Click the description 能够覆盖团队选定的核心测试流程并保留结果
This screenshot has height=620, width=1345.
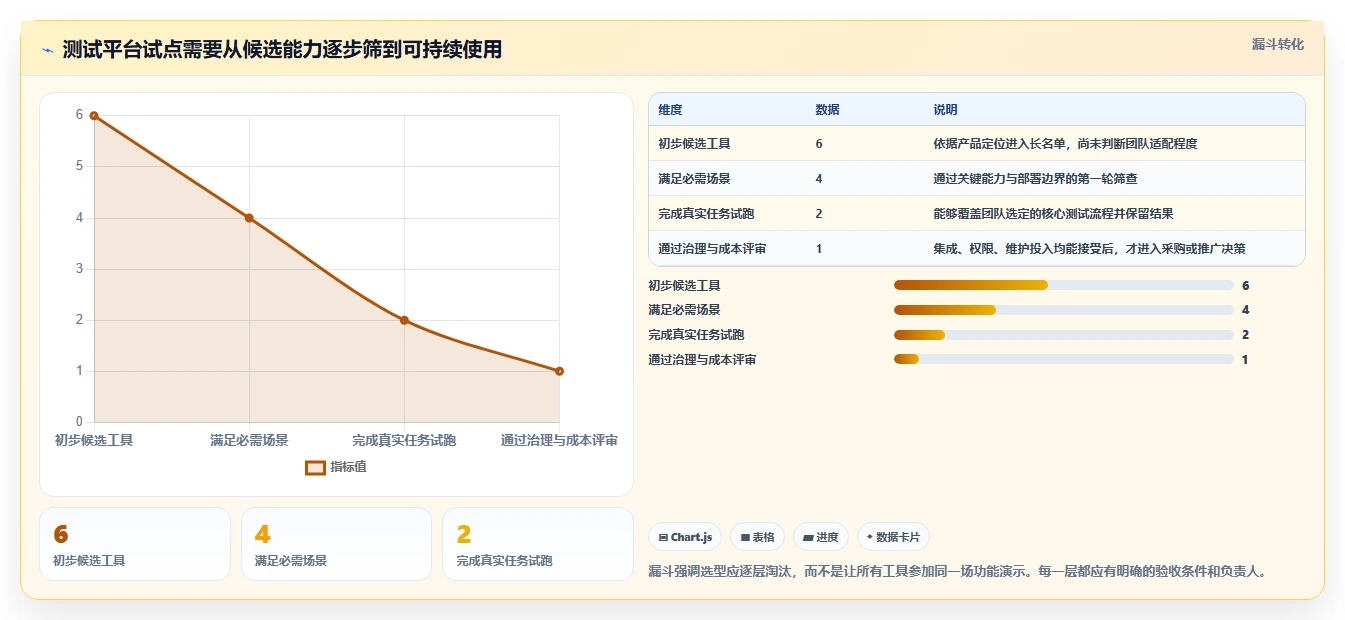(1053, 213)
